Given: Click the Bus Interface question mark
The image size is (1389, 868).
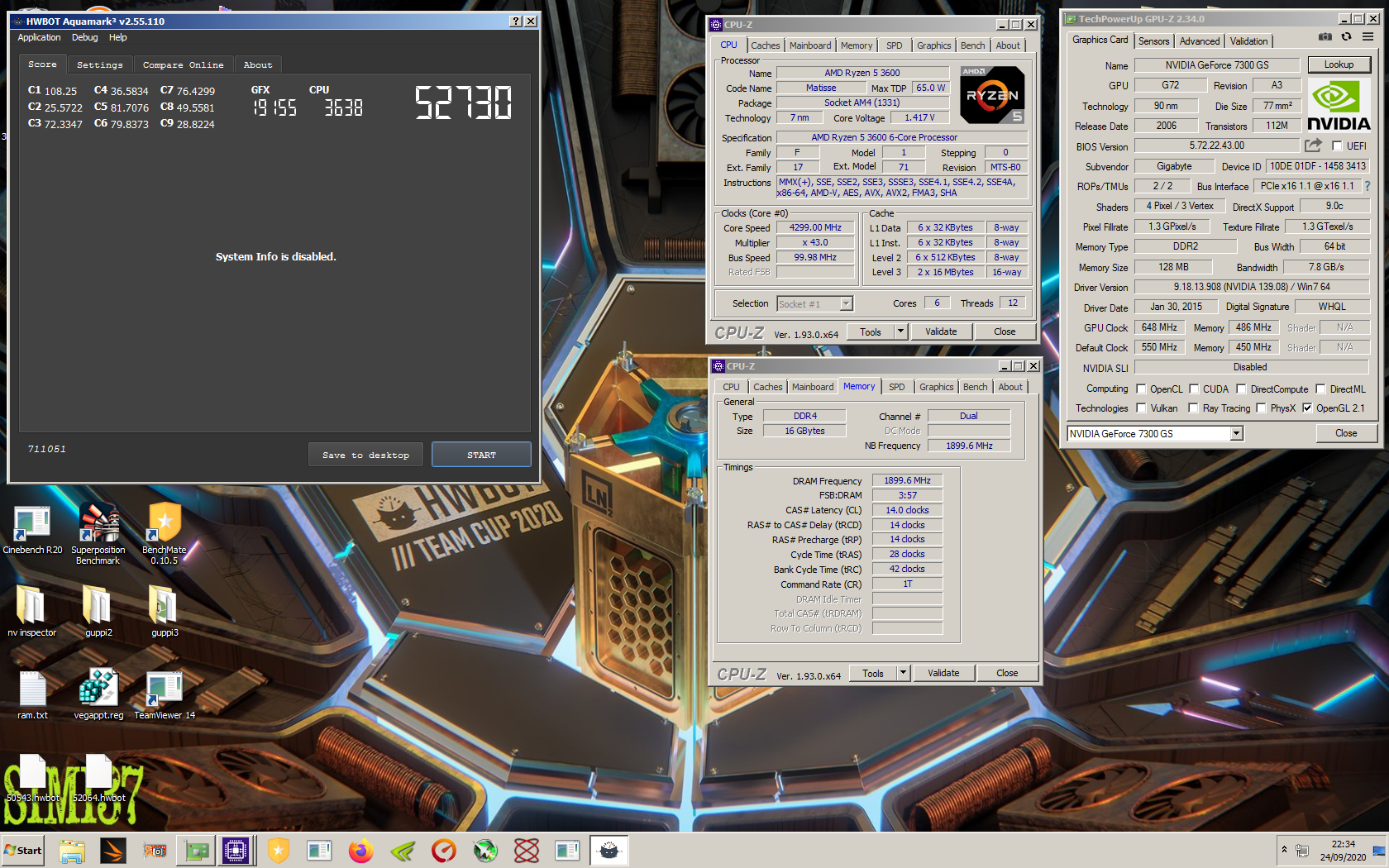Looking at the screenshot, I should coord(1368,186).
